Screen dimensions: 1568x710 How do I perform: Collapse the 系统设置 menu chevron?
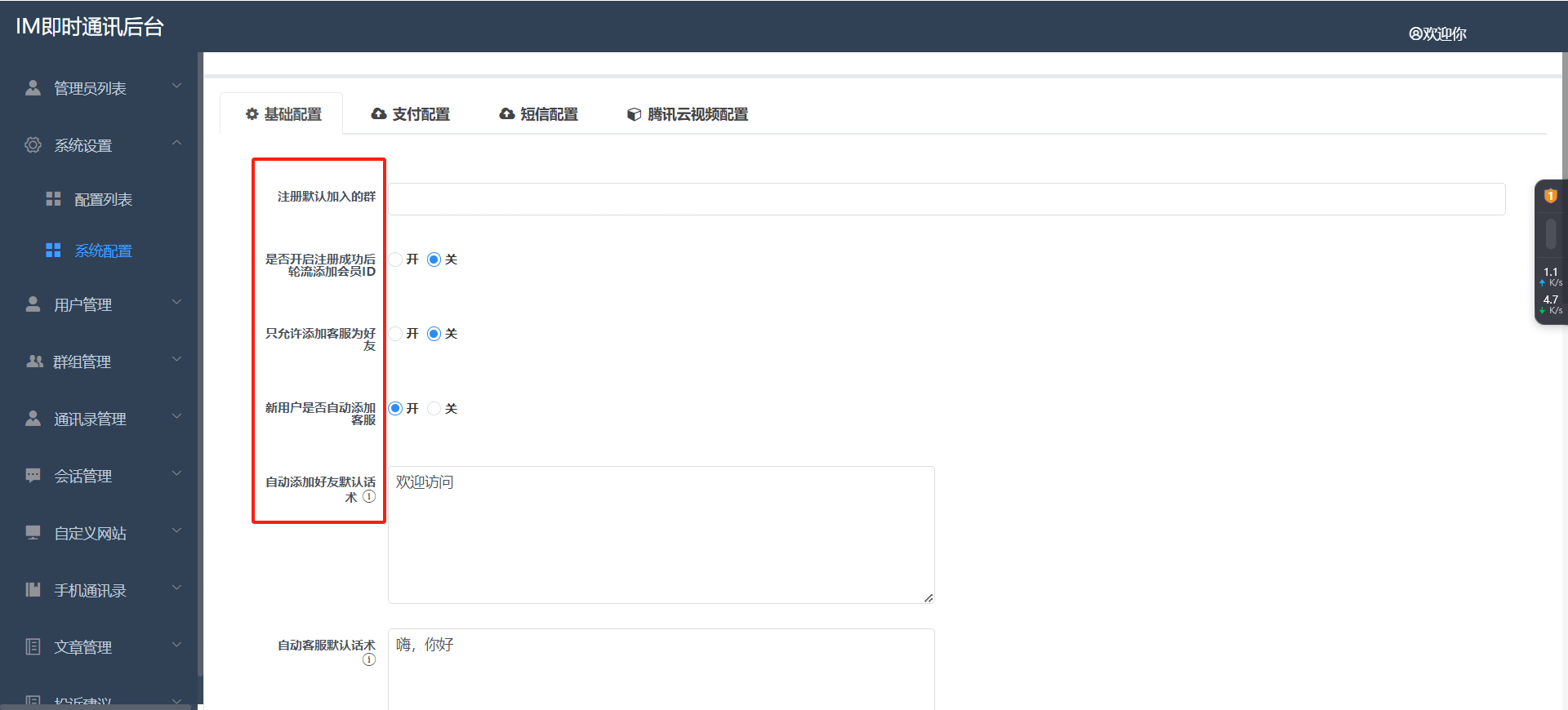click(176, 144)
